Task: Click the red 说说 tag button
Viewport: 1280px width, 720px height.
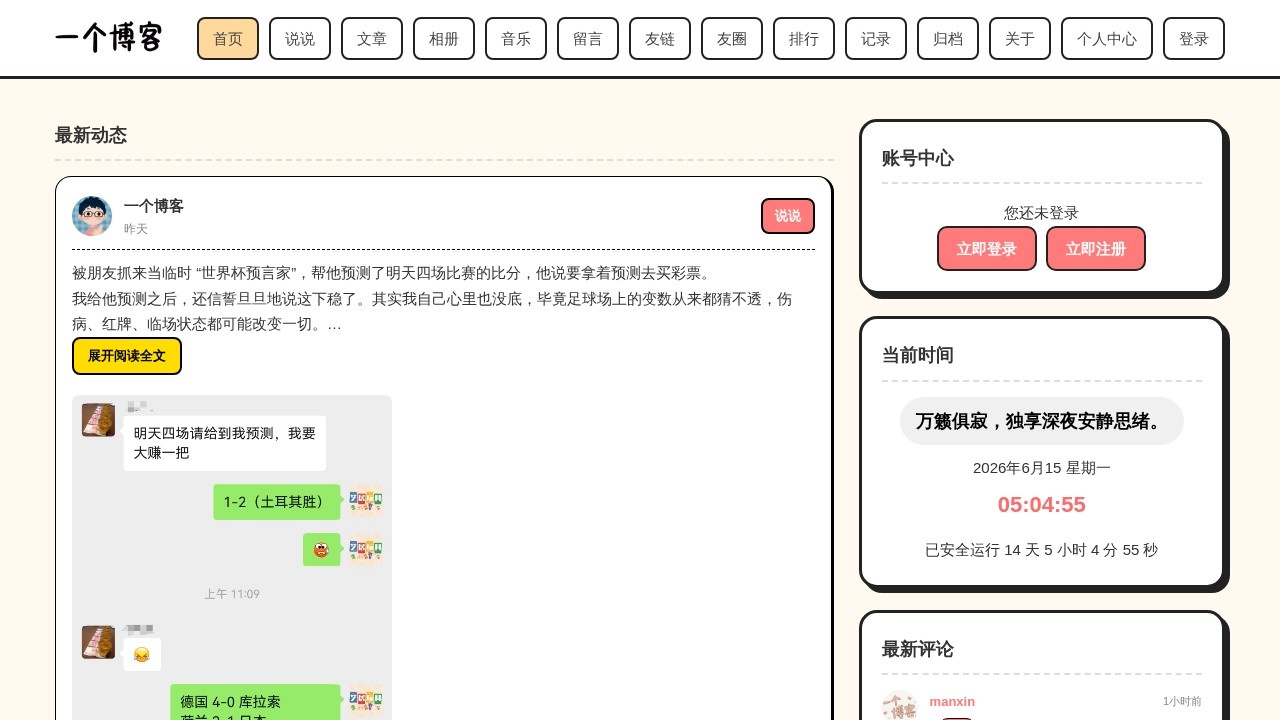Action: (788, 216)
